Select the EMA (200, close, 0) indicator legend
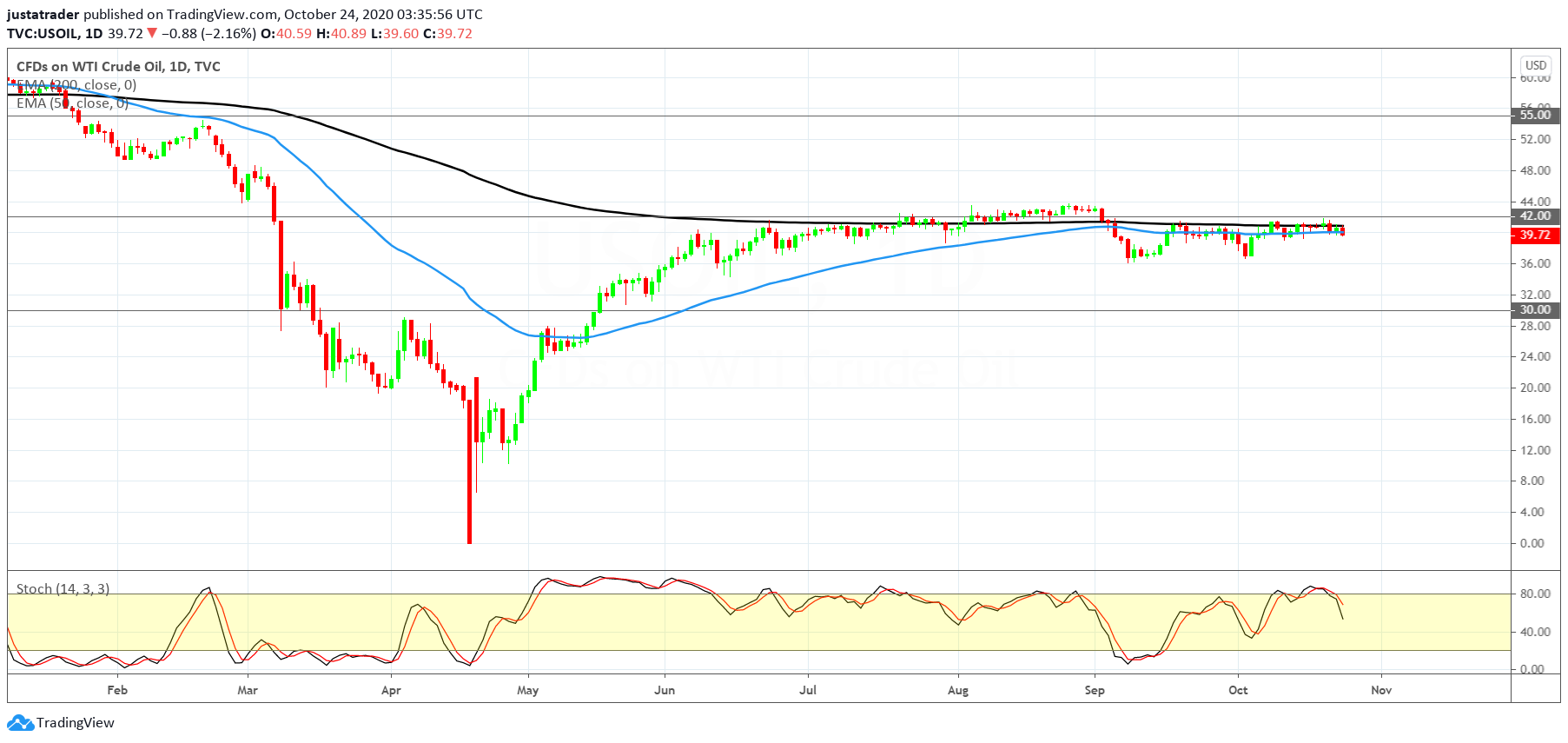The height and width of the screenshot is (743, 1568). [x=76, y=85]
